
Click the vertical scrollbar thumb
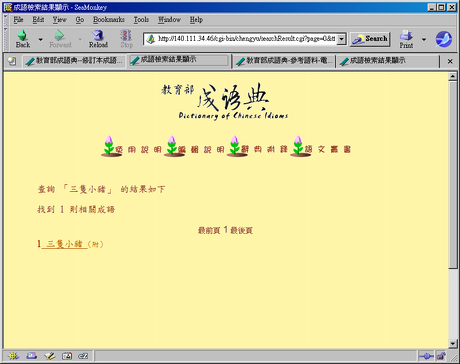click(453, 175)
